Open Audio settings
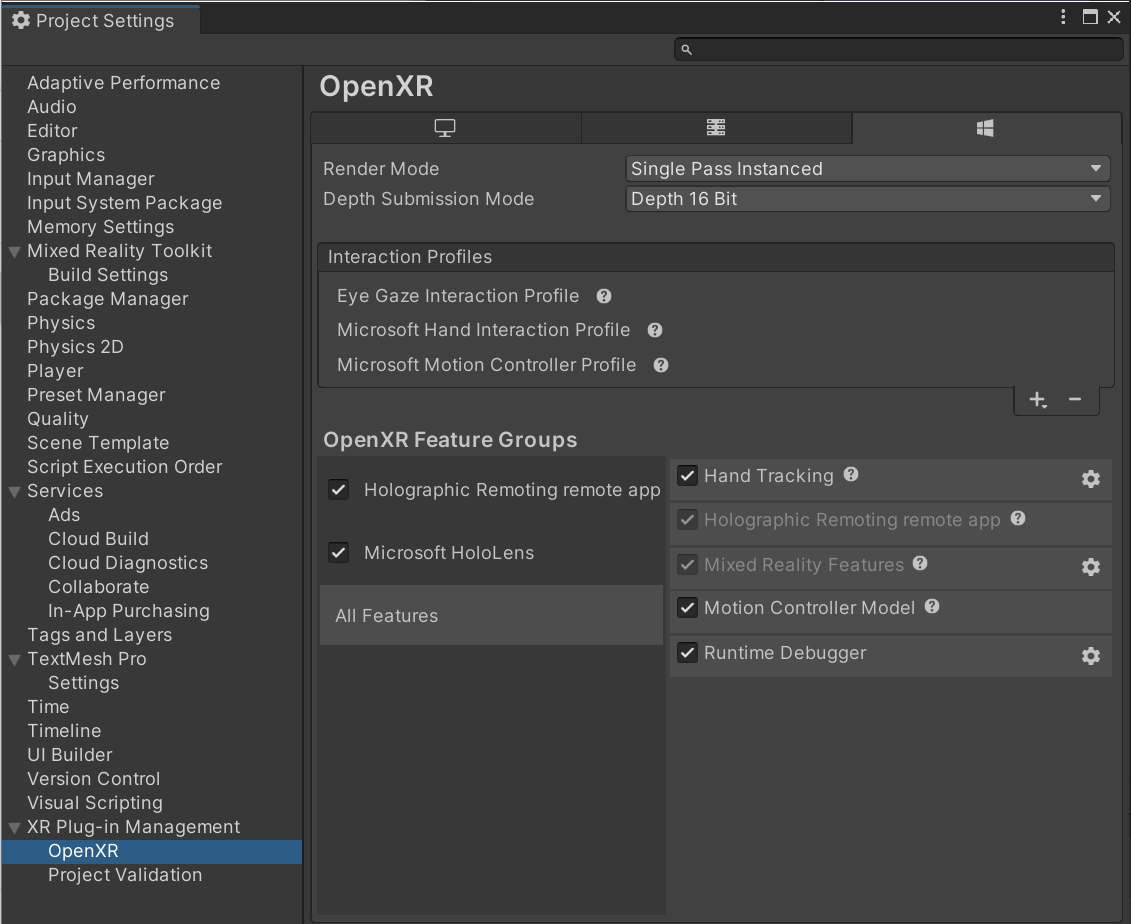 [52, 107]
